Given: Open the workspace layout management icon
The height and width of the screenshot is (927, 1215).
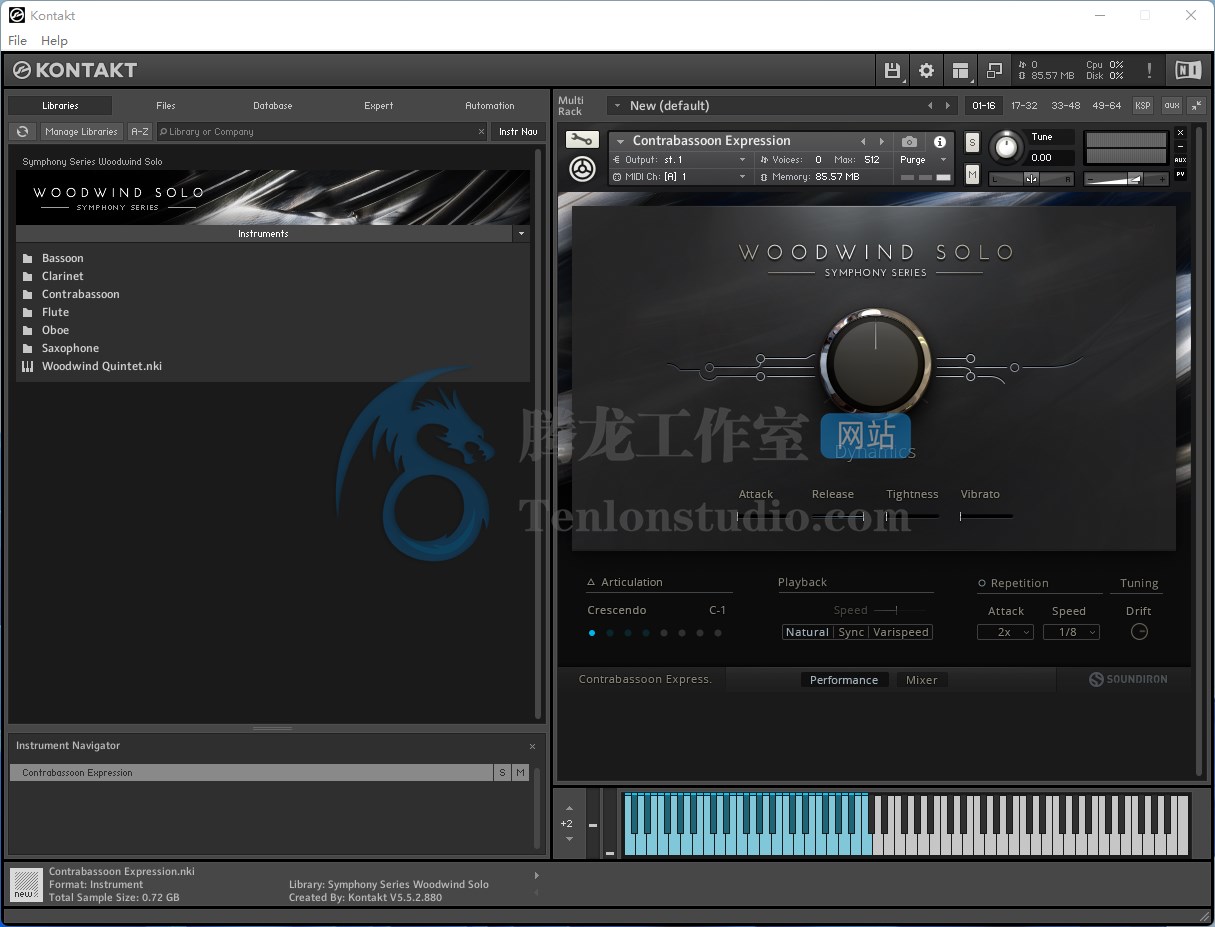Looking at the screenshot, I should tap(960, 70).
